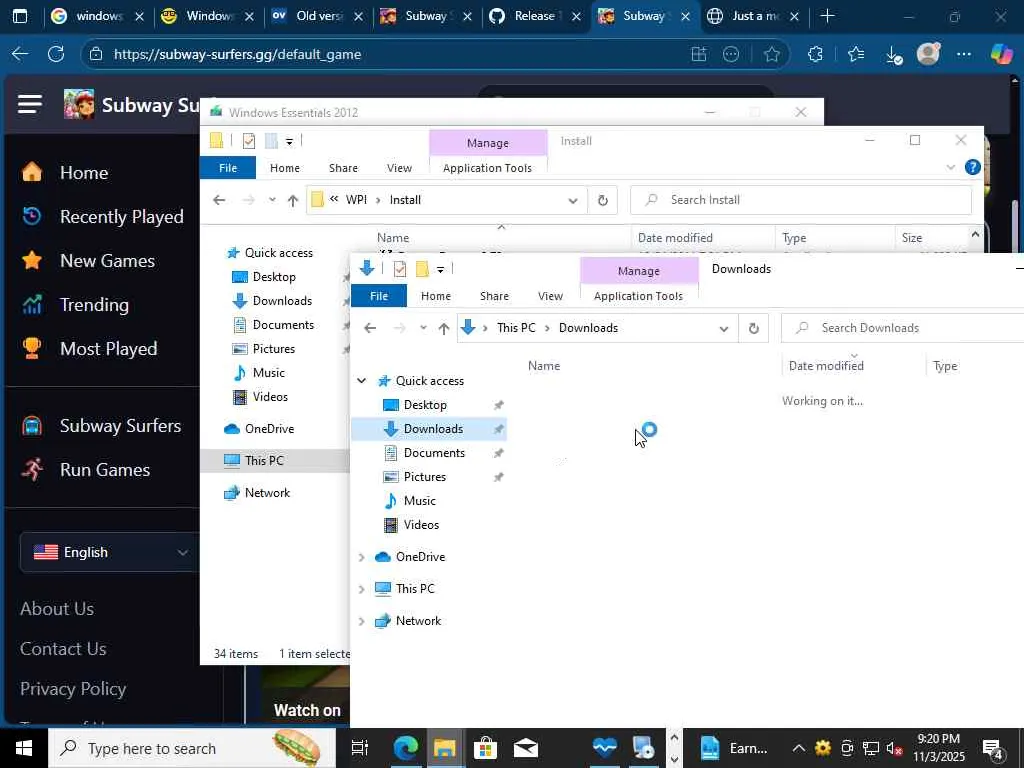Select Videos in Downloads window sidebar
The width and height of the screenshot is (1024, 768).
(421, 525)
